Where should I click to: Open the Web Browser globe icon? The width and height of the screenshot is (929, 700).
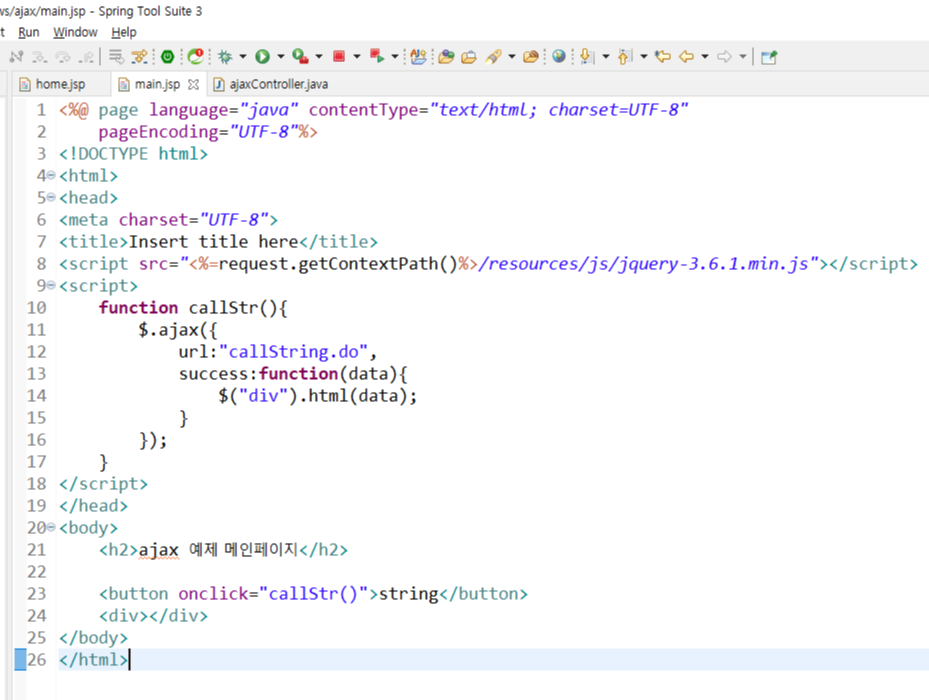coord(559,57)
